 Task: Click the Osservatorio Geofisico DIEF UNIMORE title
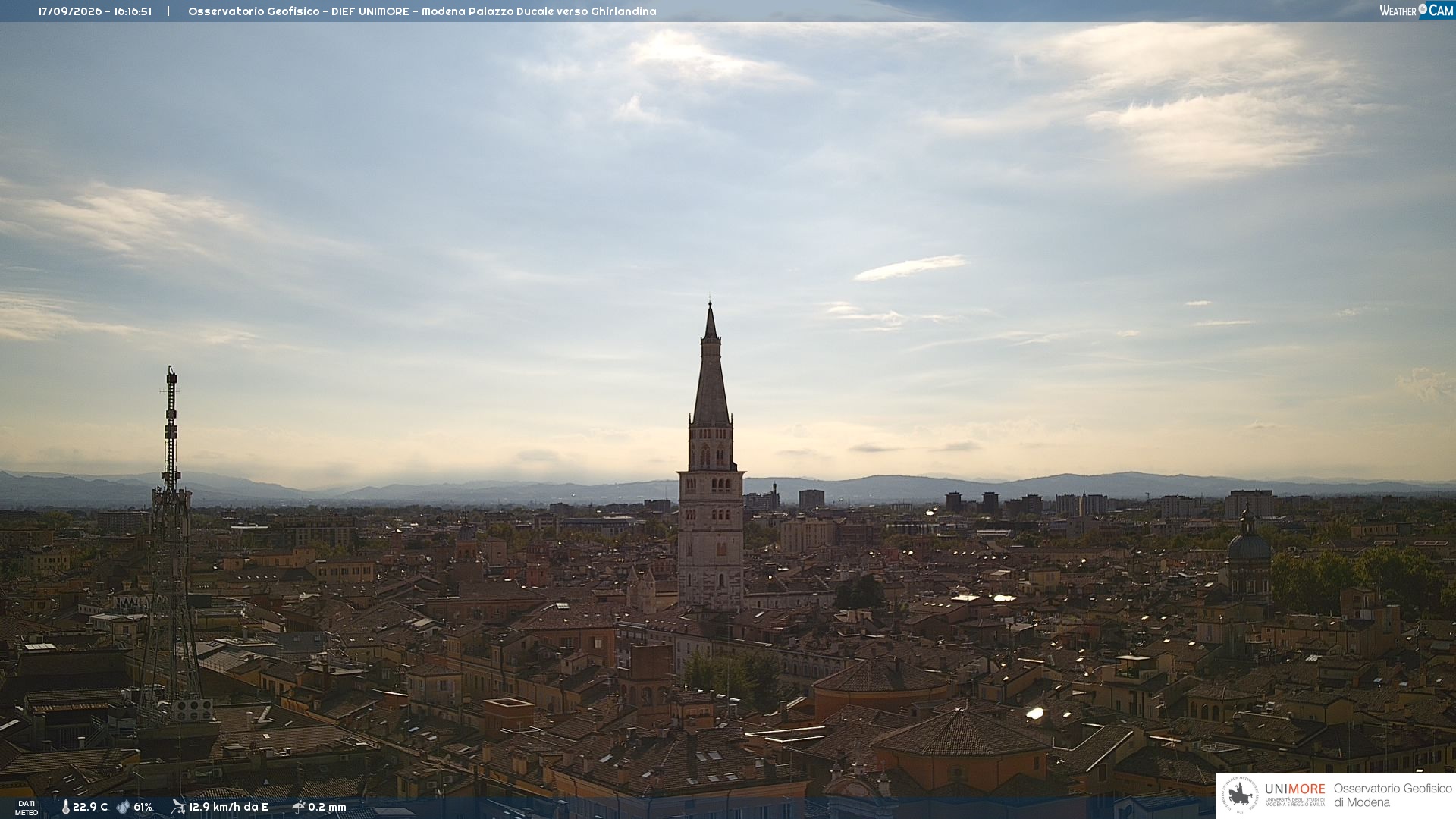[422, 11]
